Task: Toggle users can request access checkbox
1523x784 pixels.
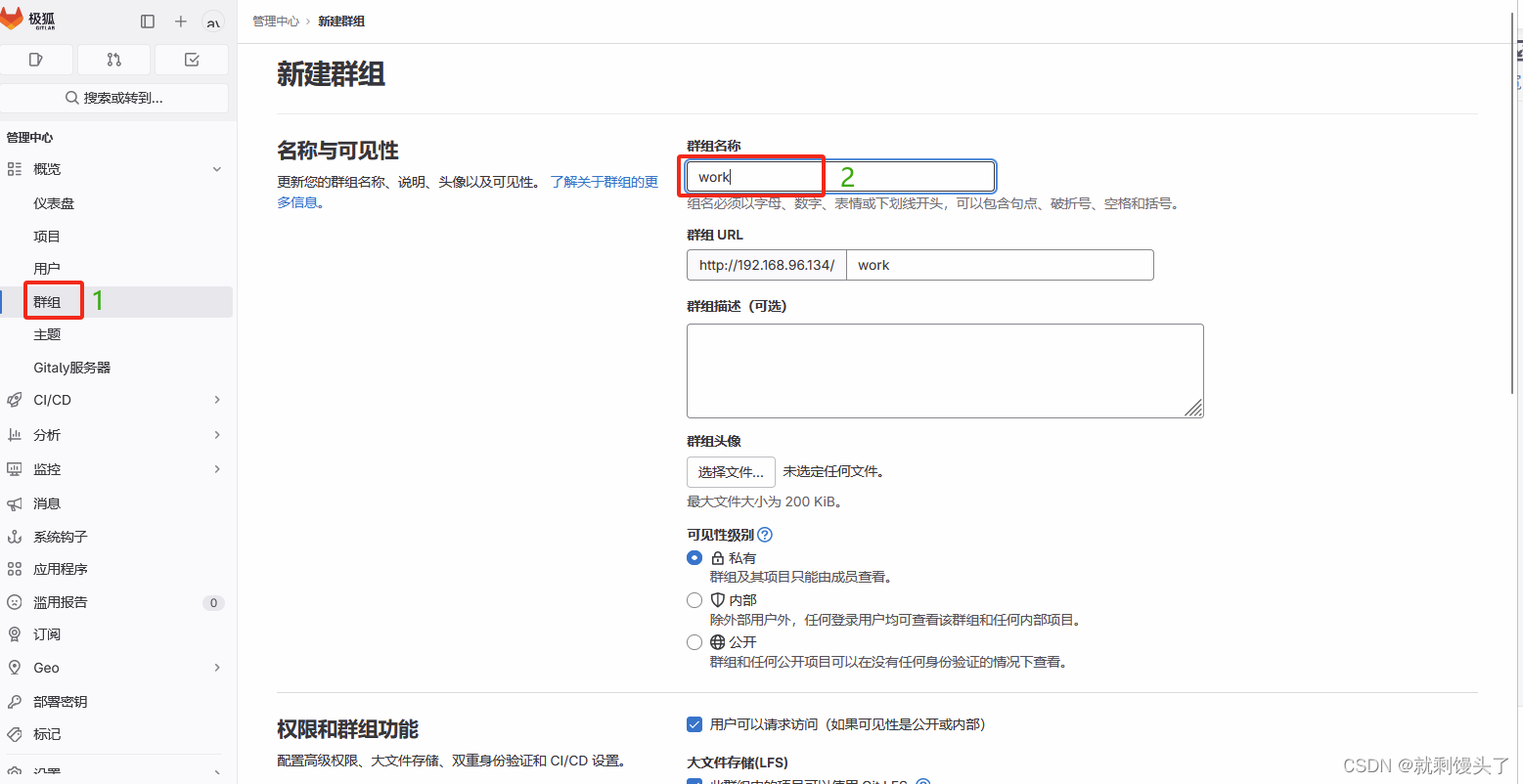Action: tap(694, 724)
